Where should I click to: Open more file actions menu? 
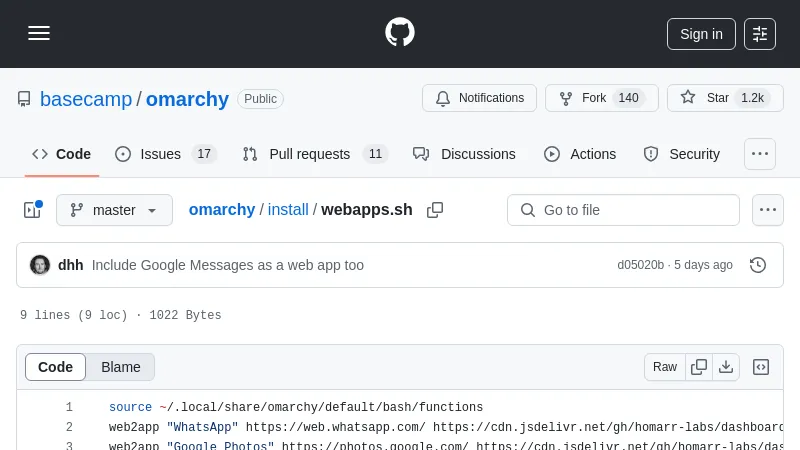(x=767, y=210)
